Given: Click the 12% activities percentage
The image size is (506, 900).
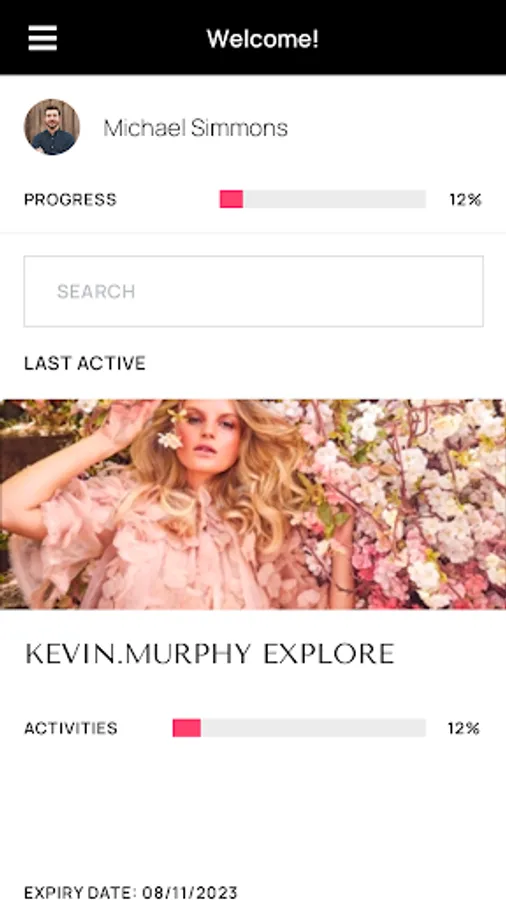Looking at the screenshot, I should click(464, 728).
